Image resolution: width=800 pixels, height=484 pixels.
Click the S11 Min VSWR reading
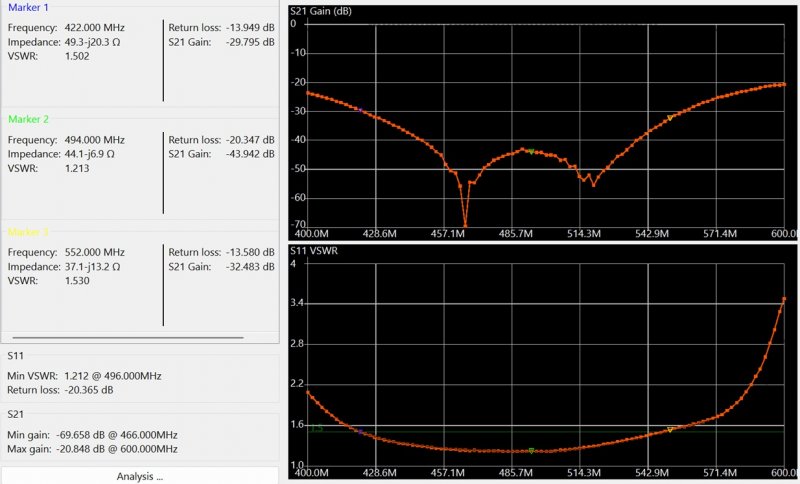click(84, 376)
